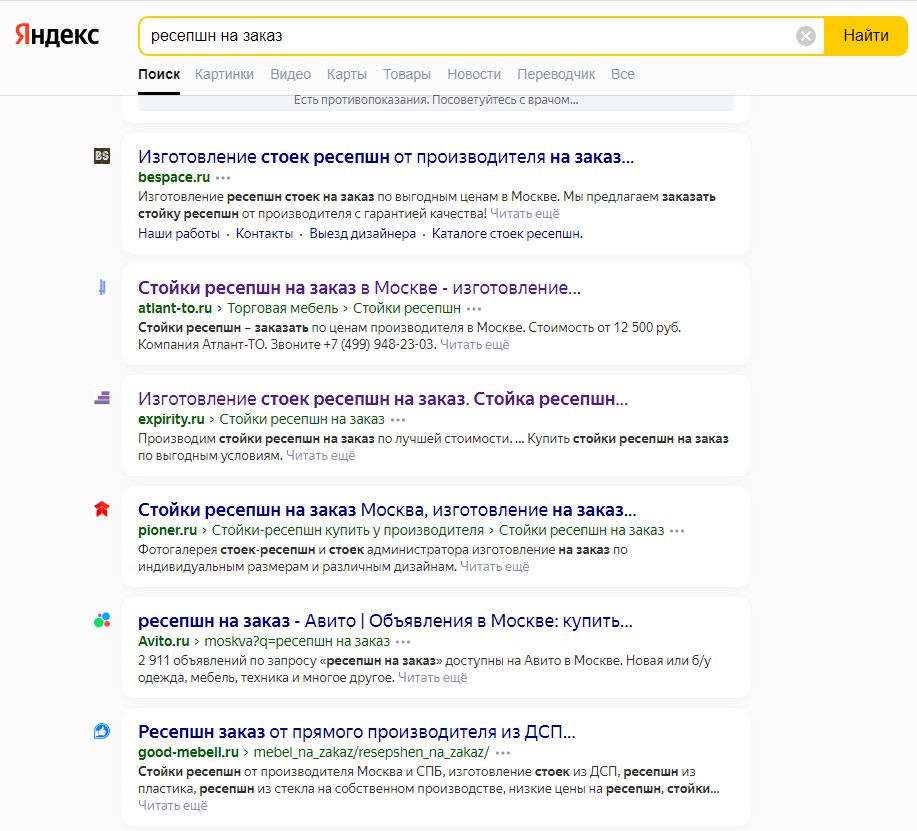The width and height of the screenshot is (917, 831).
Task: Open the Наши работы sitelink
Action: [178, 233]
